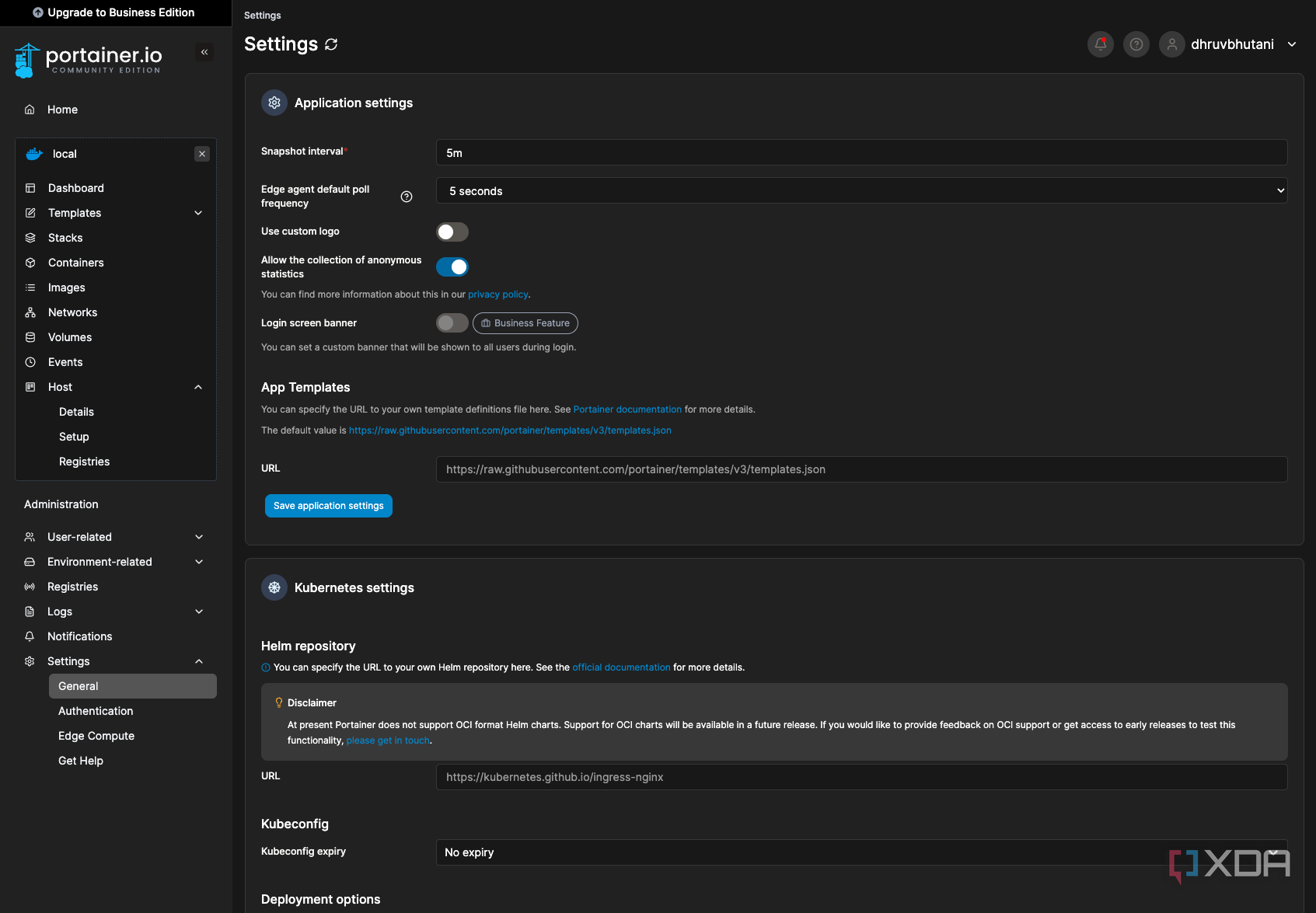The height and width of the screenshot is (913, 1316).
Task: Click the upgrade arrow icon in top banner
Action: [x=37, y=12]
